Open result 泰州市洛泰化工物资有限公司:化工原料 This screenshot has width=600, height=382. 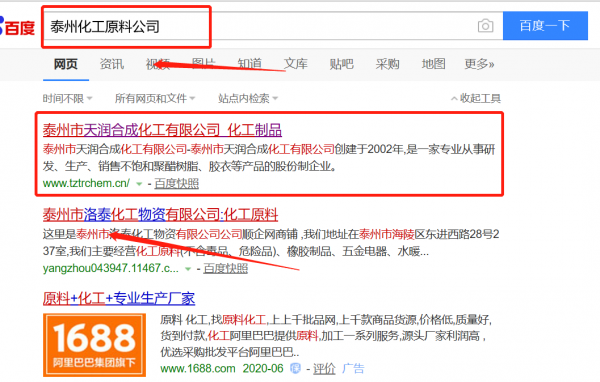click(160, 215)
